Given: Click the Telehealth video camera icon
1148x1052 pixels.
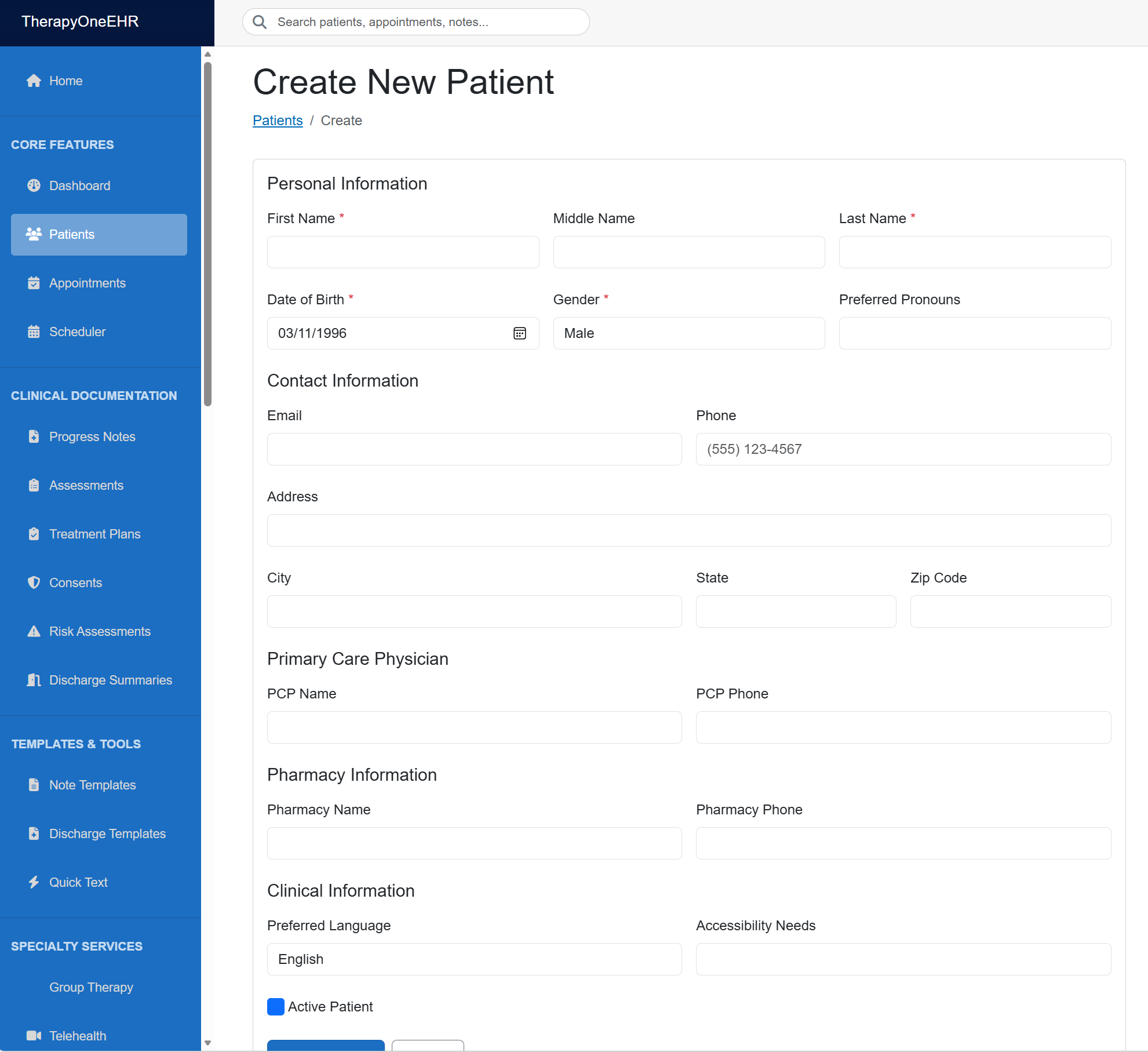Looking at the screenshot, I should coord(34,1036).
